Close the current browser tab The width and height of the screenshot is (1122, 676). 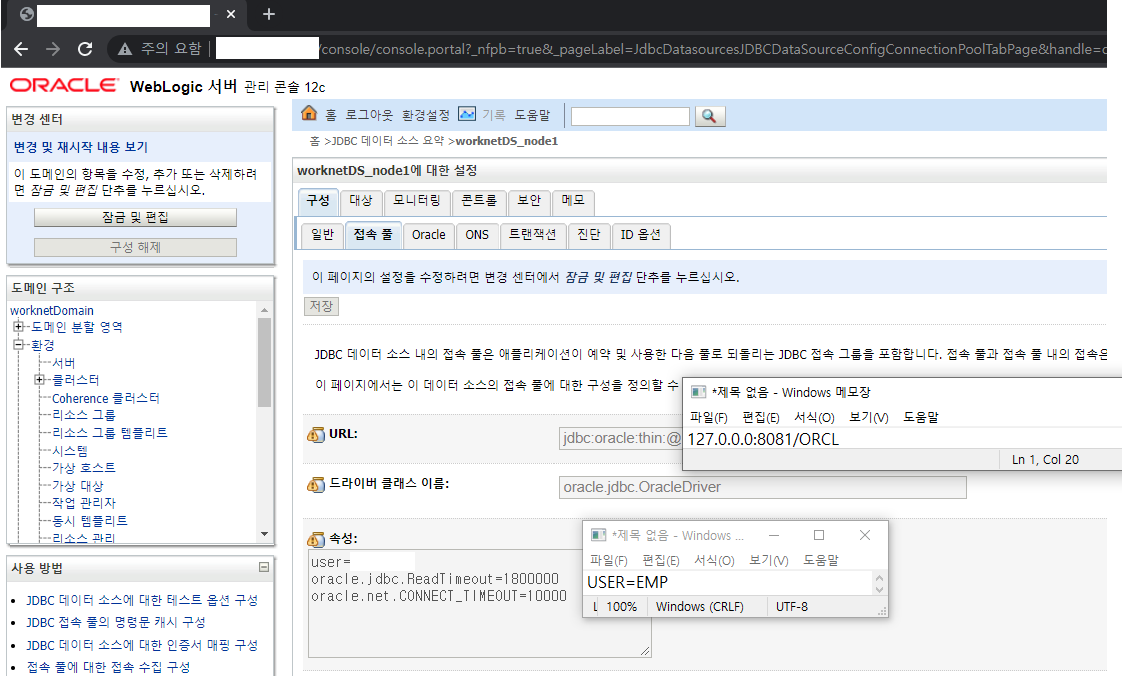click(230, 14)
